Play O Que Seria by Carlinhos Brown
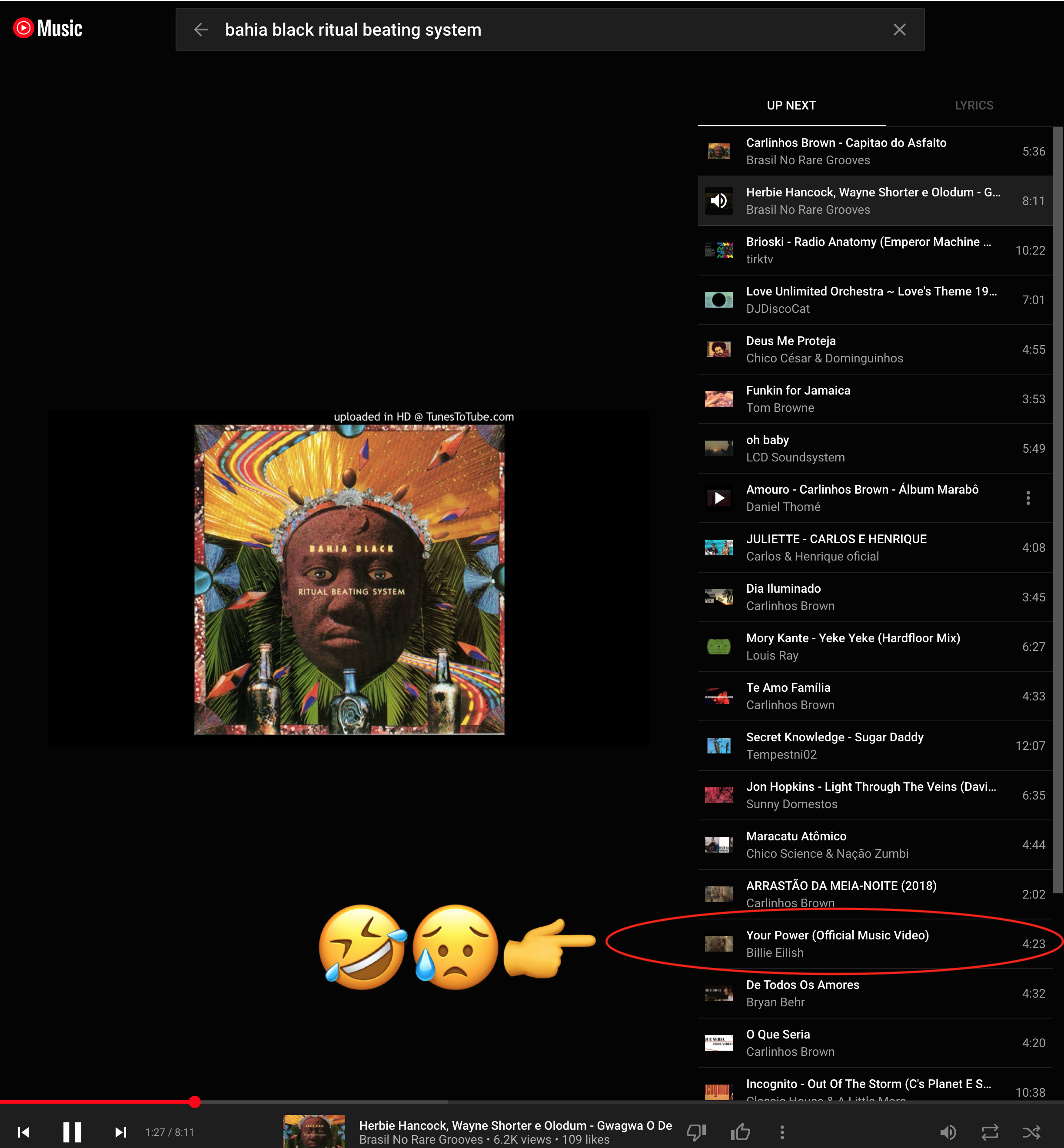The height and width of the screenshot is (1148, 1064). pyautogui.click(x=874, y=1043)
